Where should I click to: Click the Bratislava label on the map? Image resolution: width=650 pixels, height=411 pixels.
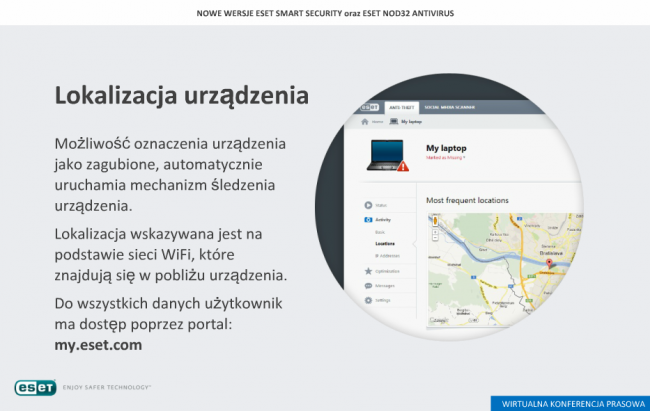coord(551,253)
